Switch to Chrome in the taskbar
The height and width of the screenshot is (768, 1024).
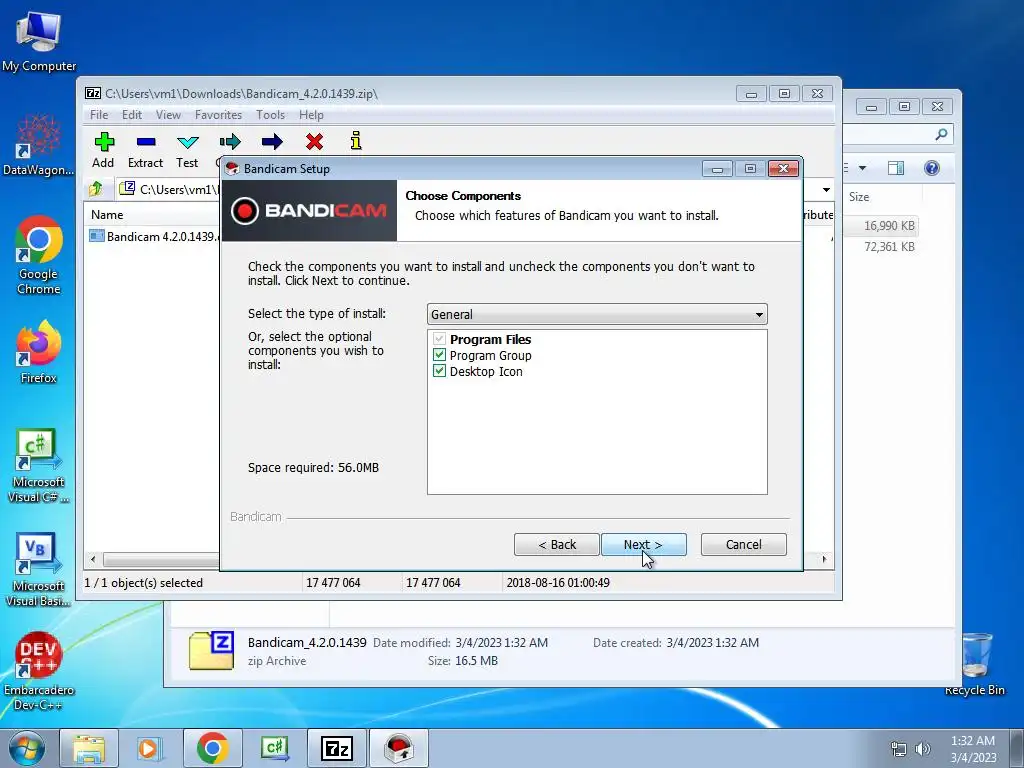pos(212,748)
